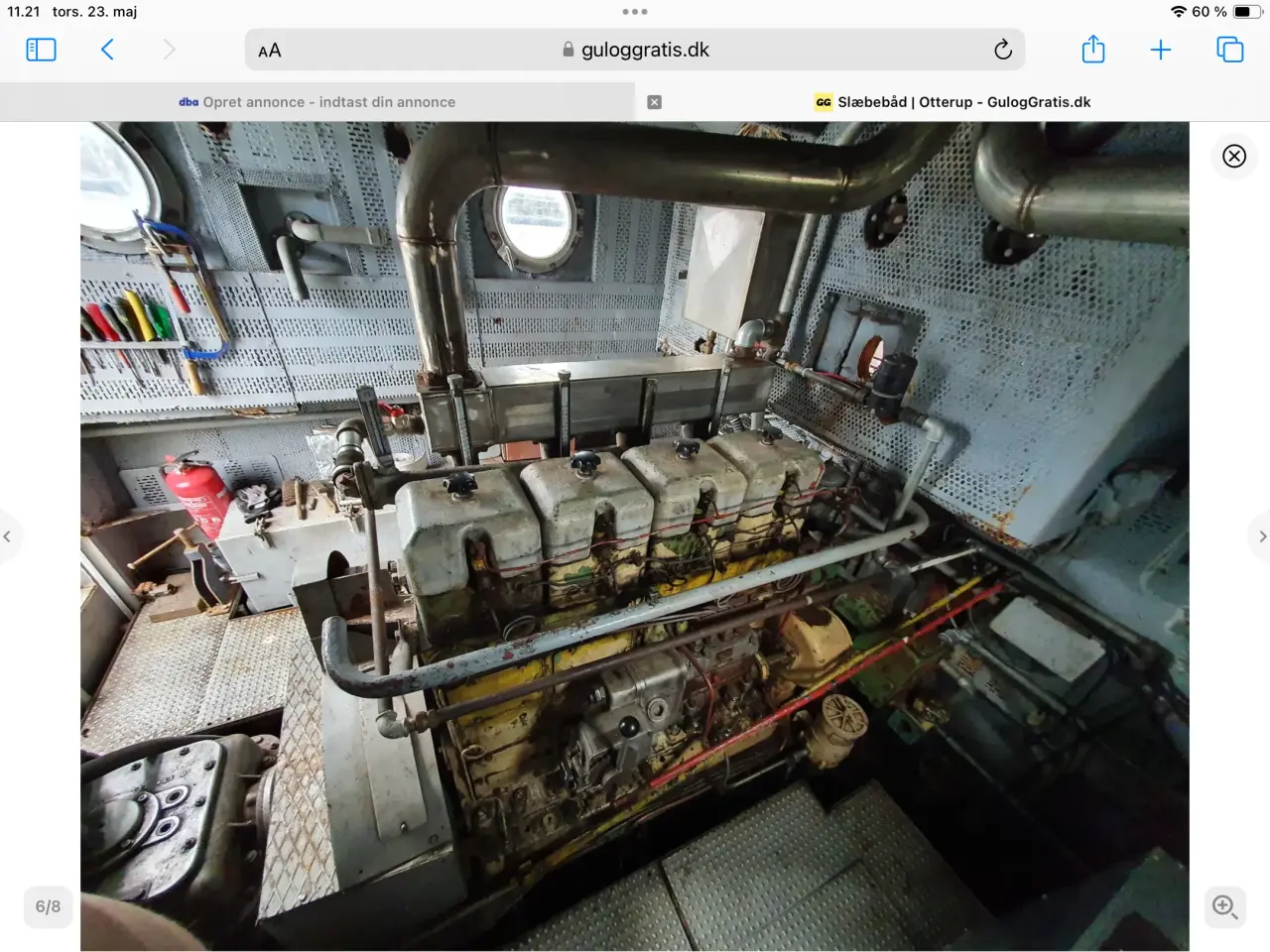1270x952 pixels.
Task: Reload the current page
Action: click(x=1003, y=50)
